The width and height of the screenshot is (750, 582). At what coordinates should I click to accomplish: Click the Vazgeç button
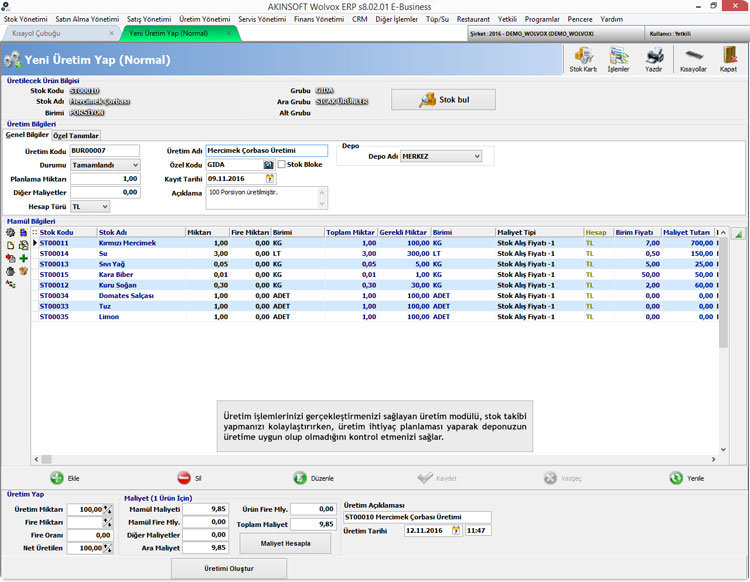click(x=562, y=478)
